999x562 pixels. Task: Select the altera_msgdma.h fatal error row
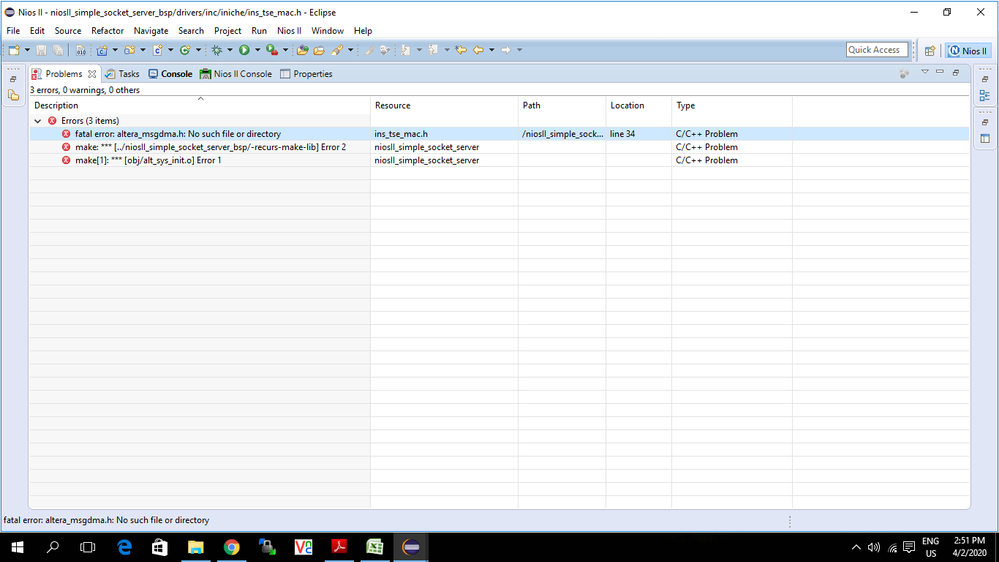pyautogui.click(x=177, y=134)
